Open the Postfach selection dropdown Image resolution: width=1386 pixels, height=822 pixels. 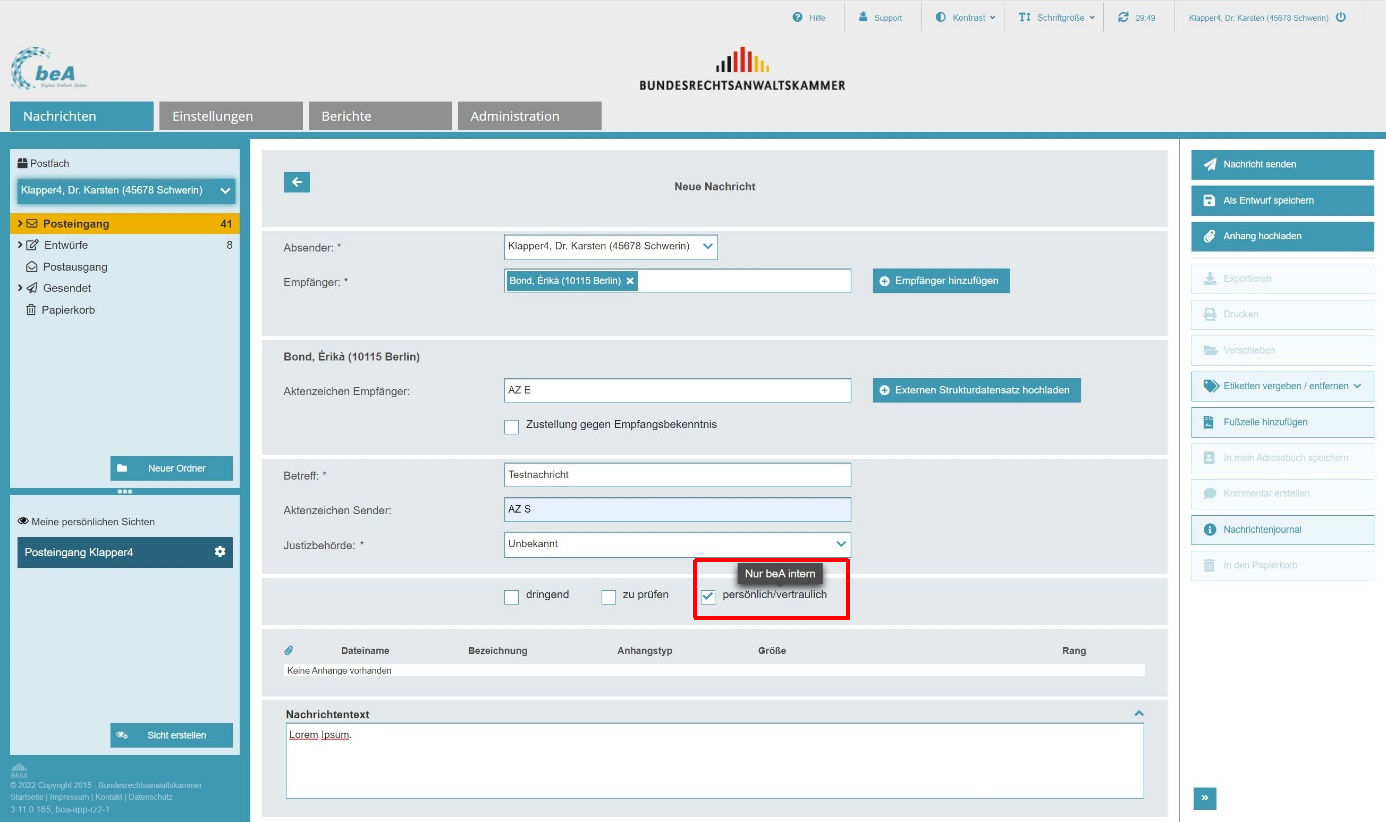coord(126,190)
